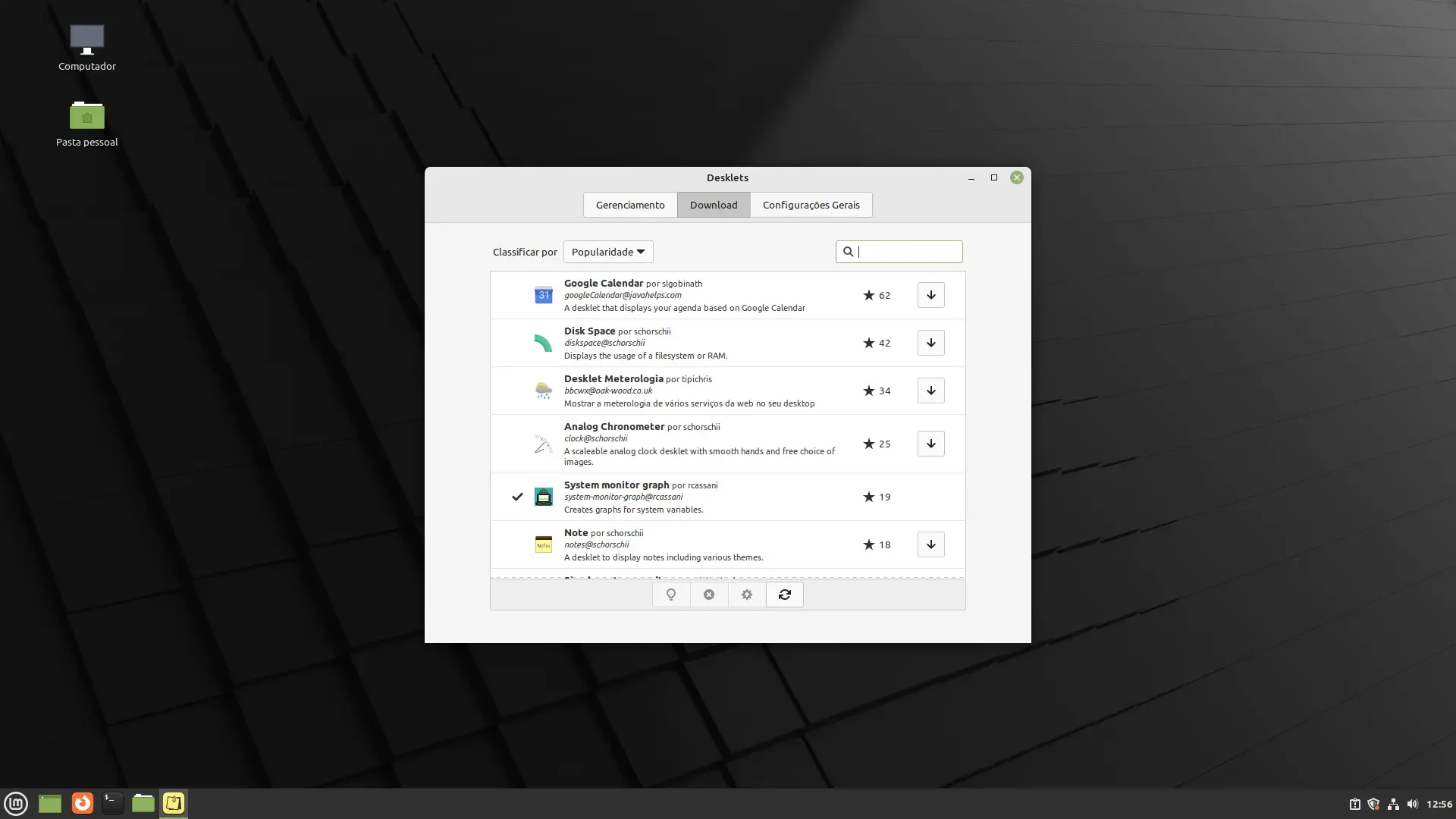Launch Firefox from the panel
Screen dimensions: 1456x819
(82, 803)
